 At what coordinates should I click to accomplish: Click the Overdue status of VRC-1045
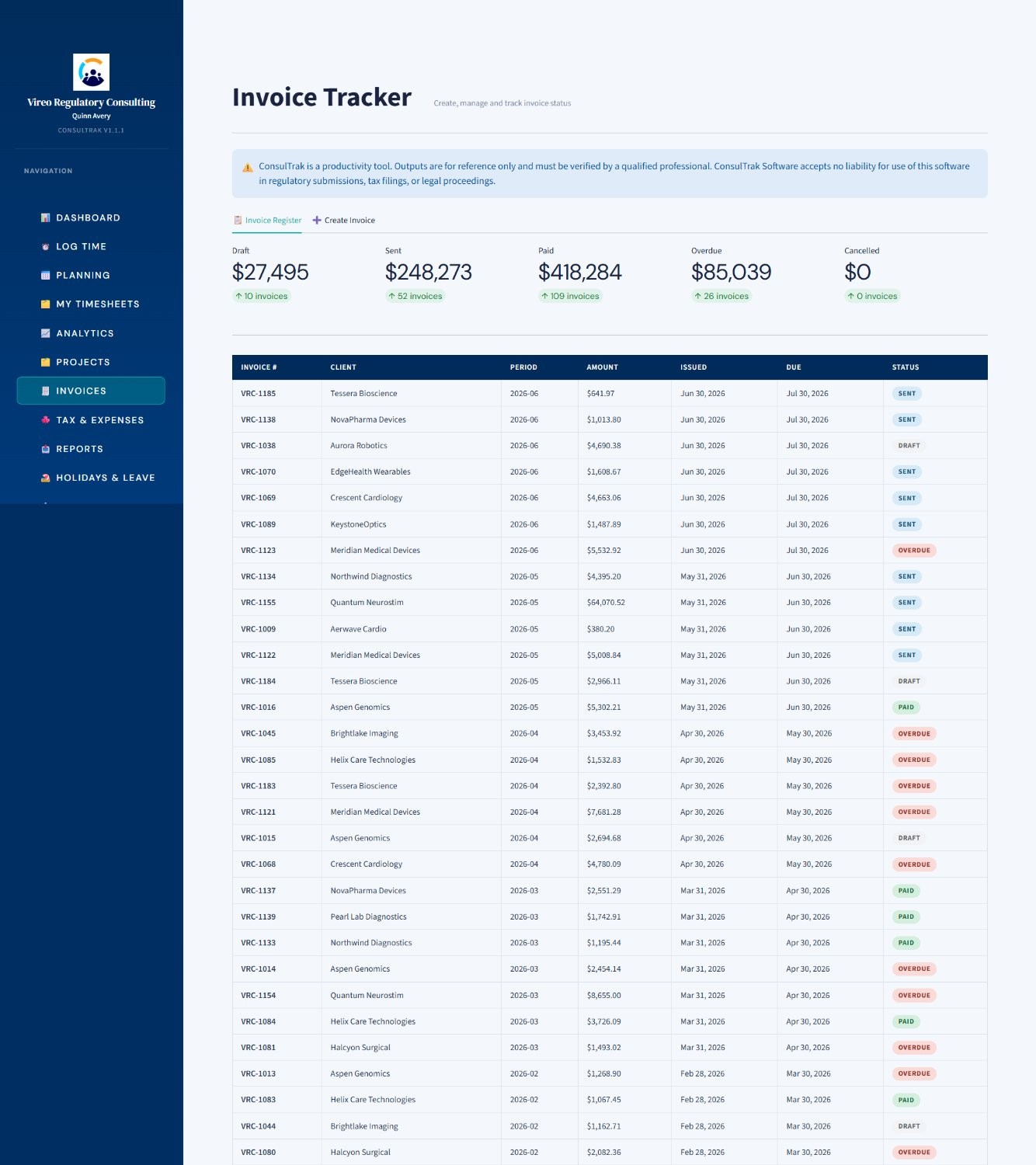coord(914,734)
